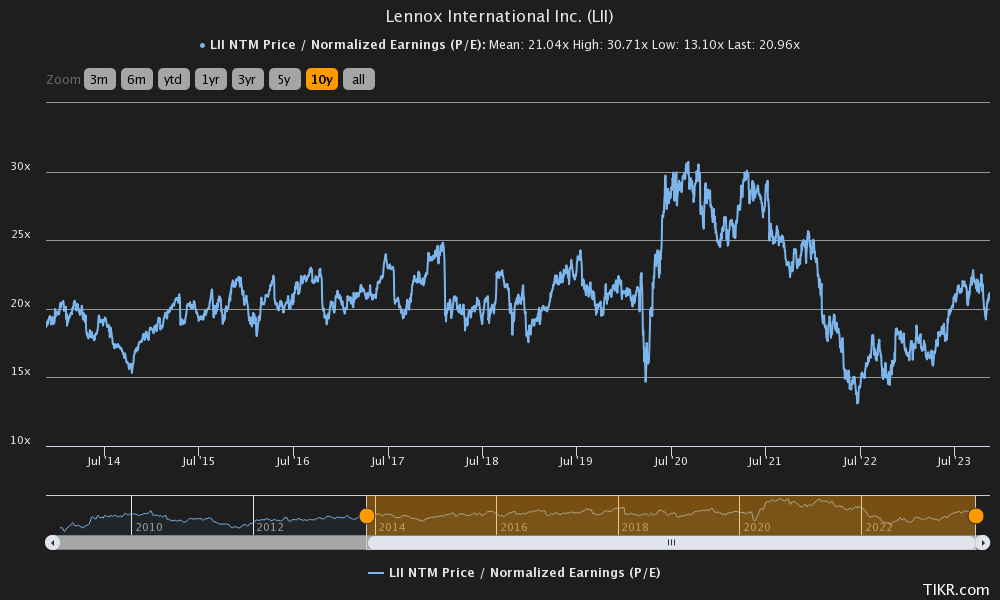Choose the 3yr zoom range
Viewport: 1000px width, 600px height.
[x=247, y=79]
